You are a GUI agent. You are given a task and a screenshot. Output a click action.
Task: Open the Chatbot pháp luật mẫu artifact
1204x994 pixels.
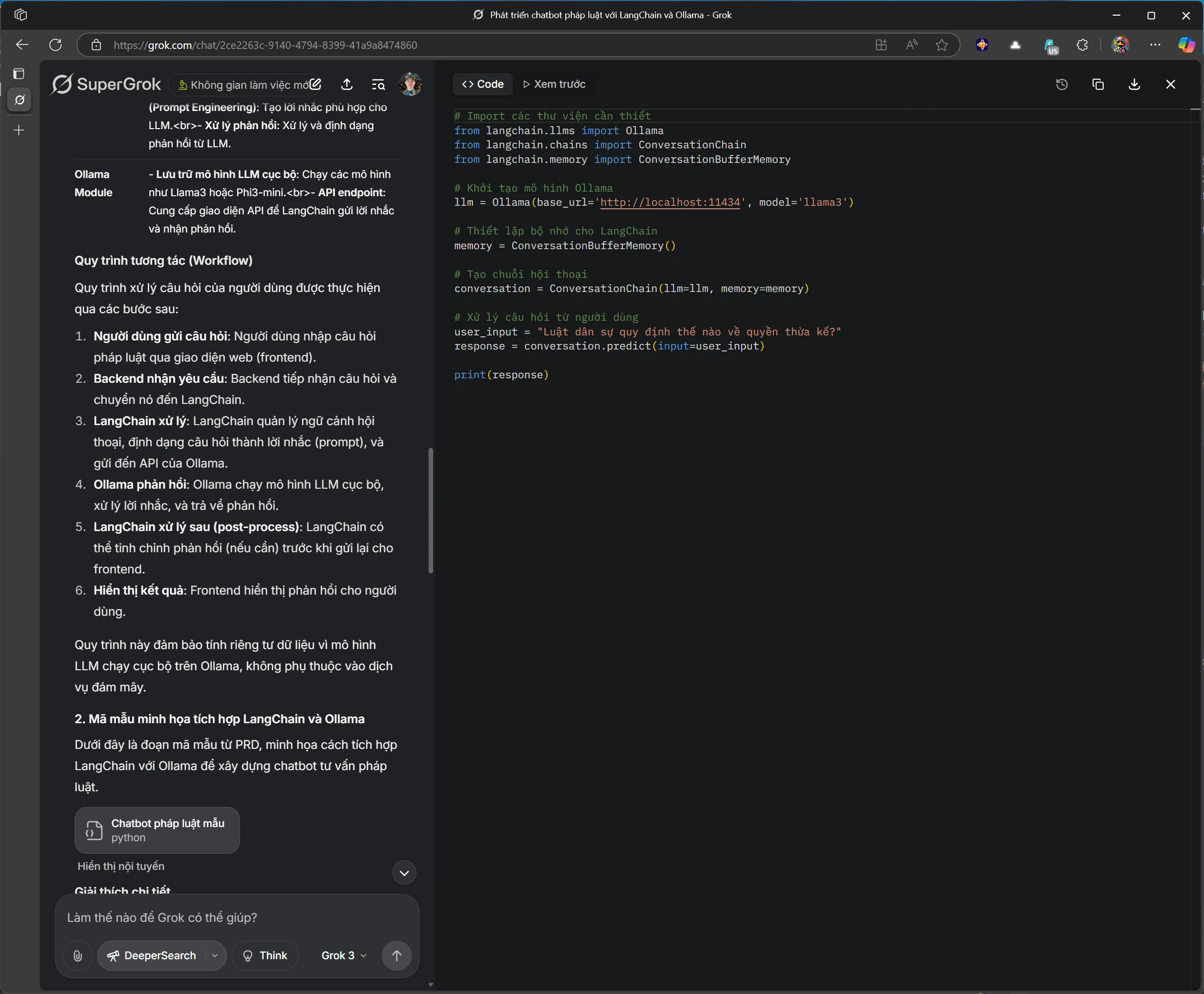tap(157, 830)
